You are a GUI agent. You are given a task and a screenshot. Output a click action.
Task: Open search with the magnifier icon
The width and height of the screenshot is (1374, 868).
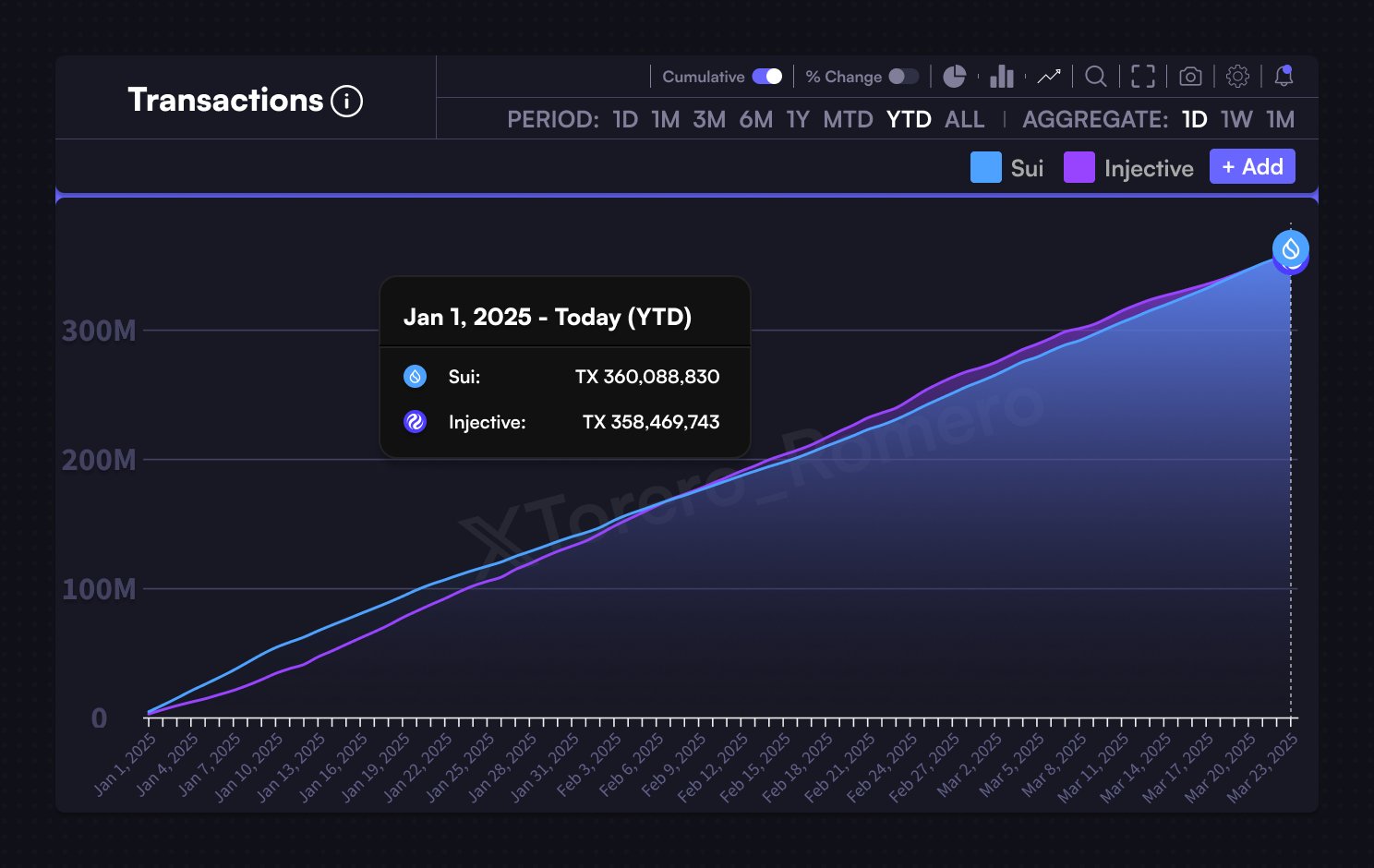click(x=1096, y=77)
